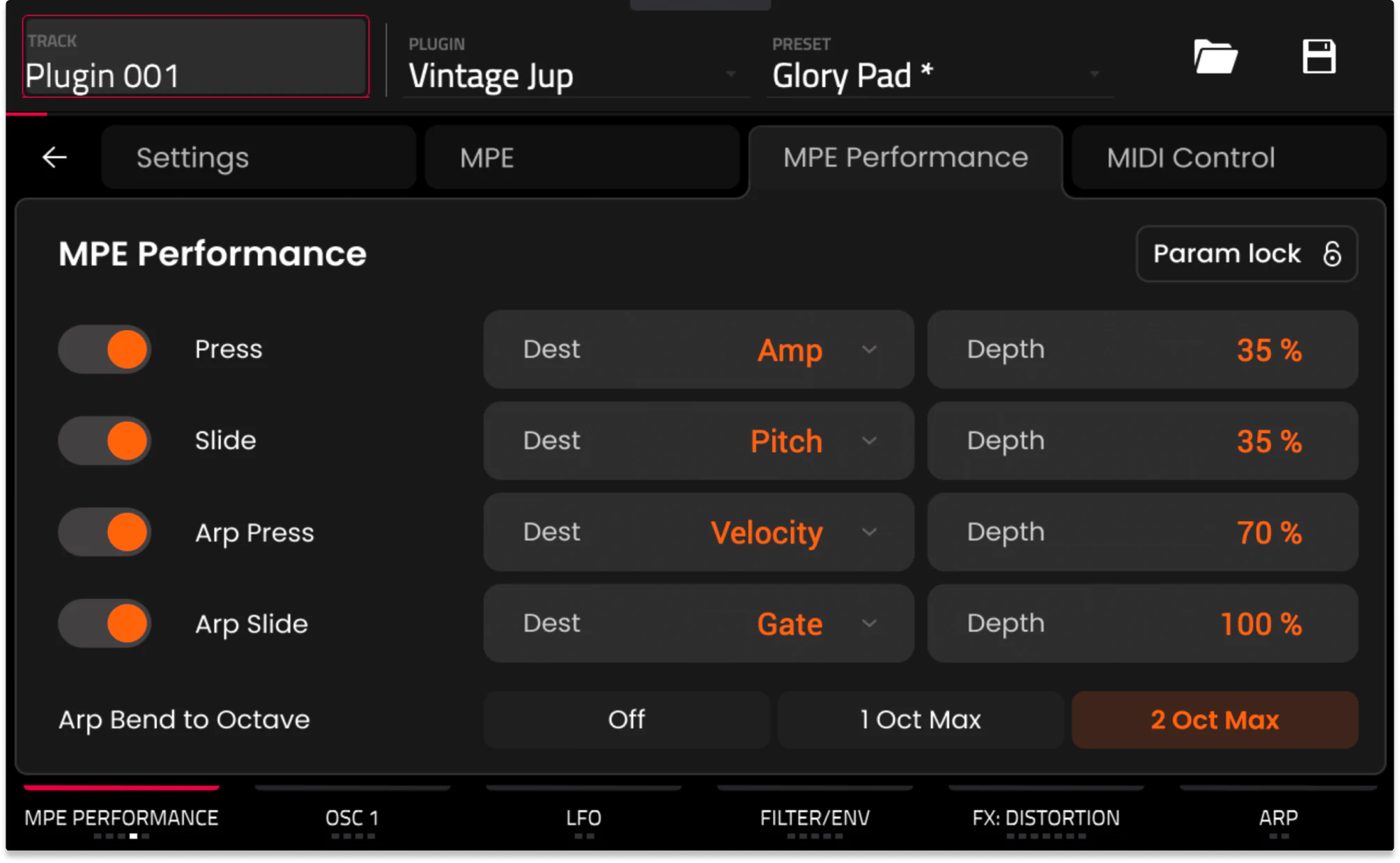Adjust the Arp Press Depth 70% field
Image resolution: width=1400 pixels, height=863 pixels.
(x=1142, y=533)
